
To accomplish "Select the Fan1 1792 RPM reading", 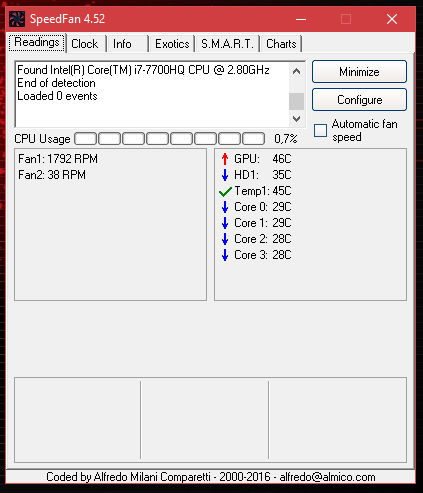I will [x=58, y=159].
